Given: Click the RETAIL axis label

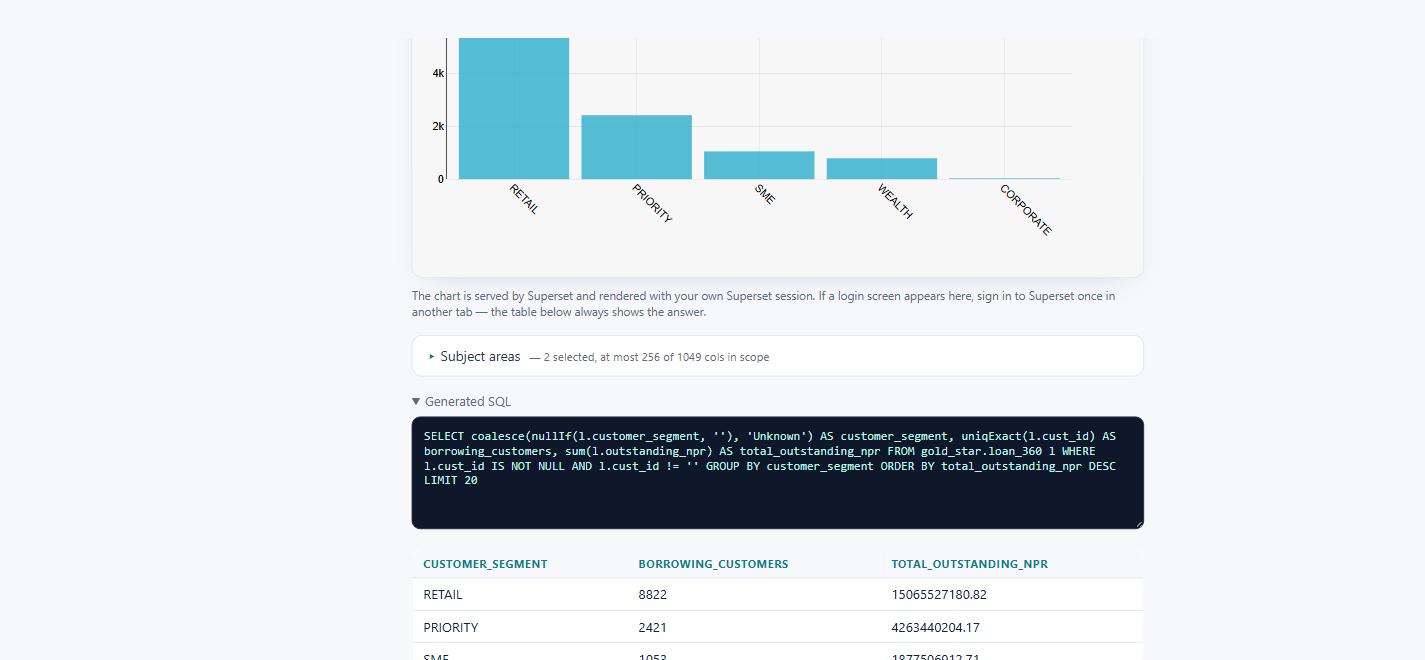Looking at the screenshot, I should point(524,199).
